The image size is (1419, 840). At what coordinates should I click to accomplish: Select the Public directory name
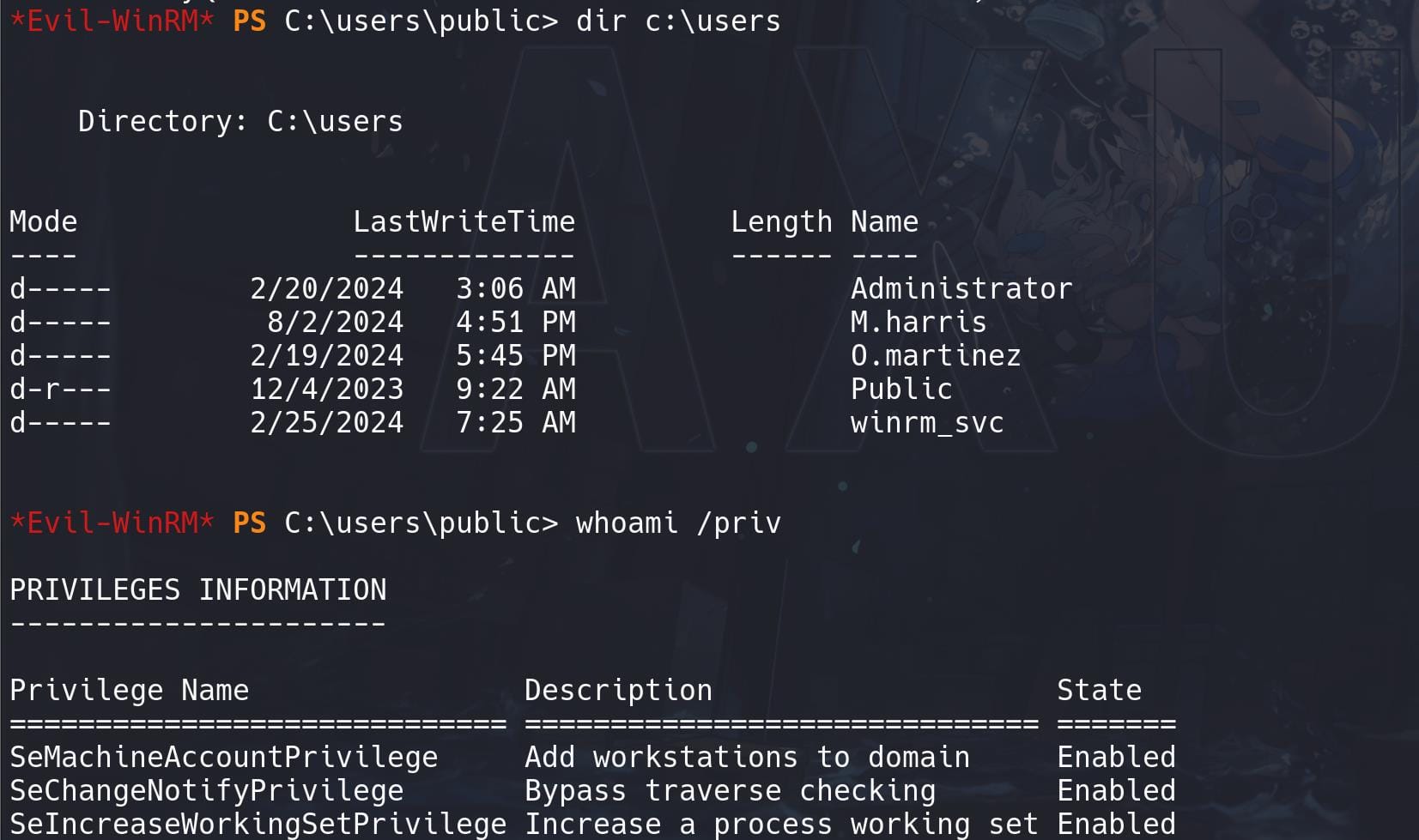[x=901, y=389]
